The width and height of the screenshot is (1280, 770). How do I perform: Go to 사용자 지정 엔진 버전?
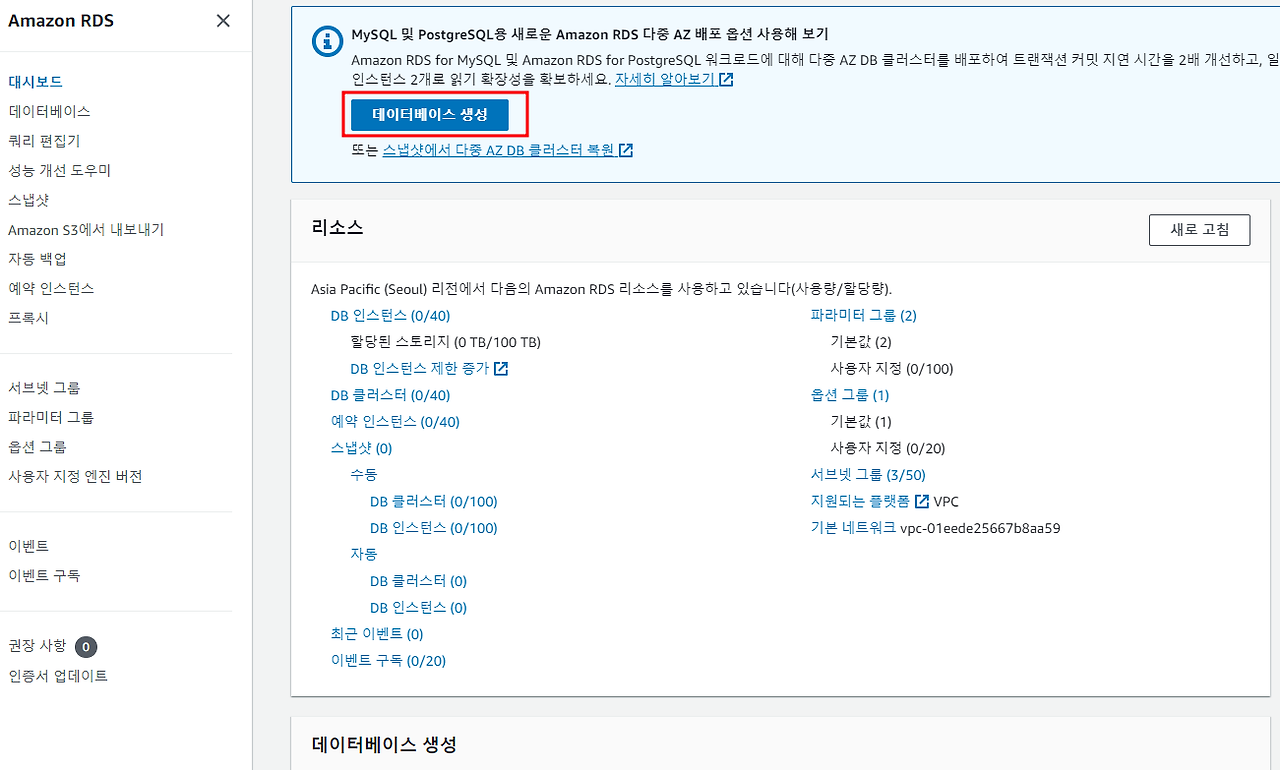pyautogui.click(x=76, y=476)
